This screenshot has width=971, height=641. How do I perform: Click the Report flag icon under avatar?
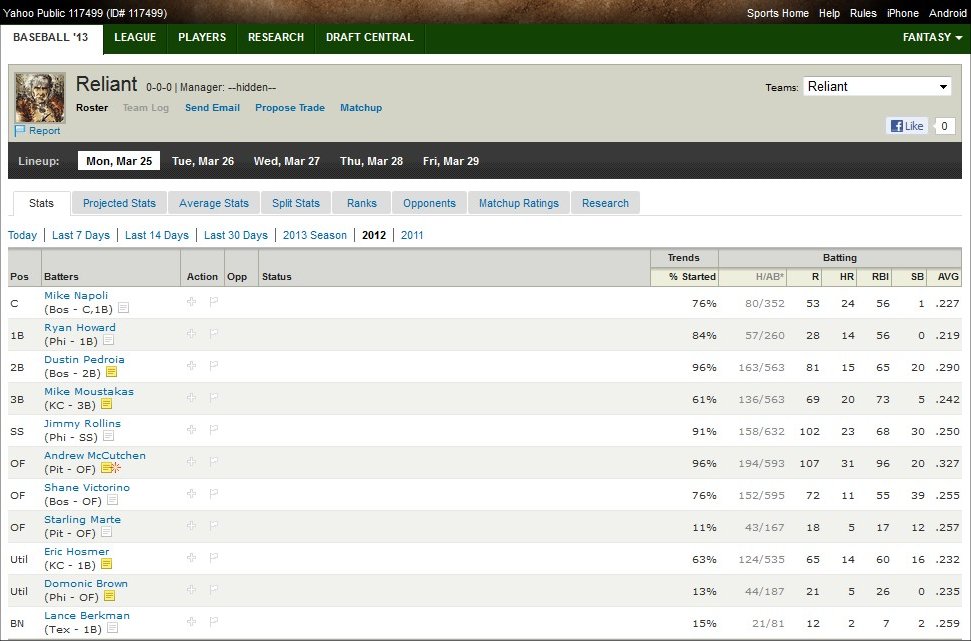point(20,131)
